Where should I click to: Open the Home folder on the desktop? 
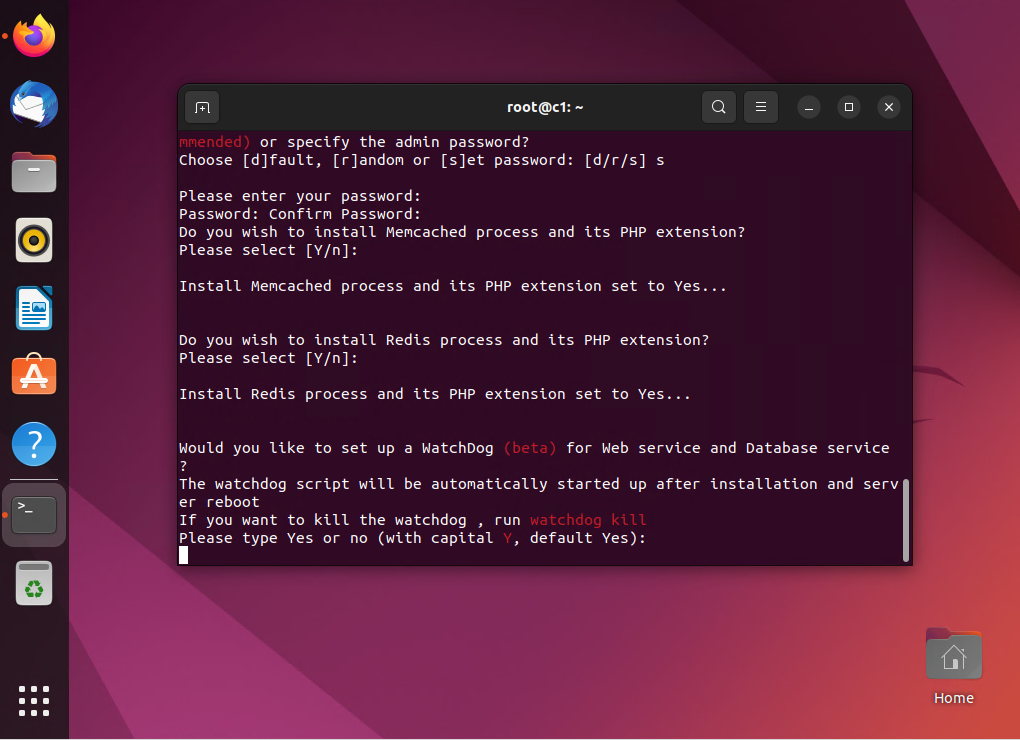(954, 667)
